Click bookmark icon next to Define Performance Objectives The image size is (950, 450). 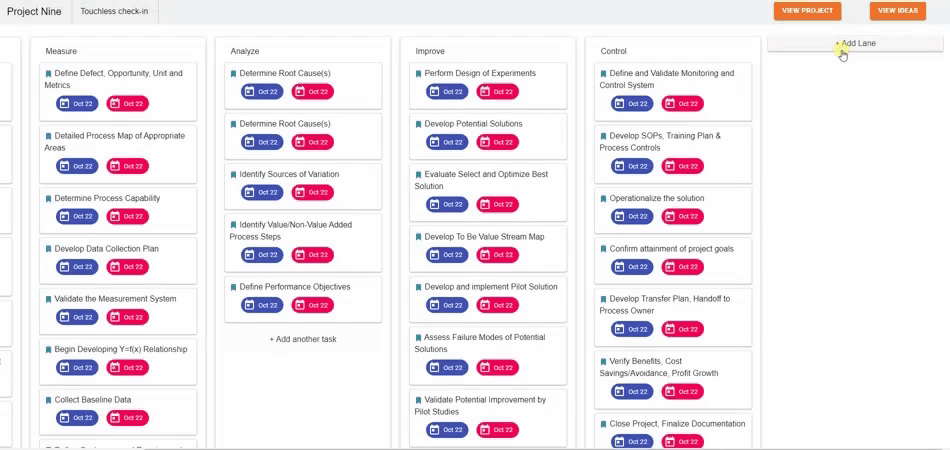(234, 287)
